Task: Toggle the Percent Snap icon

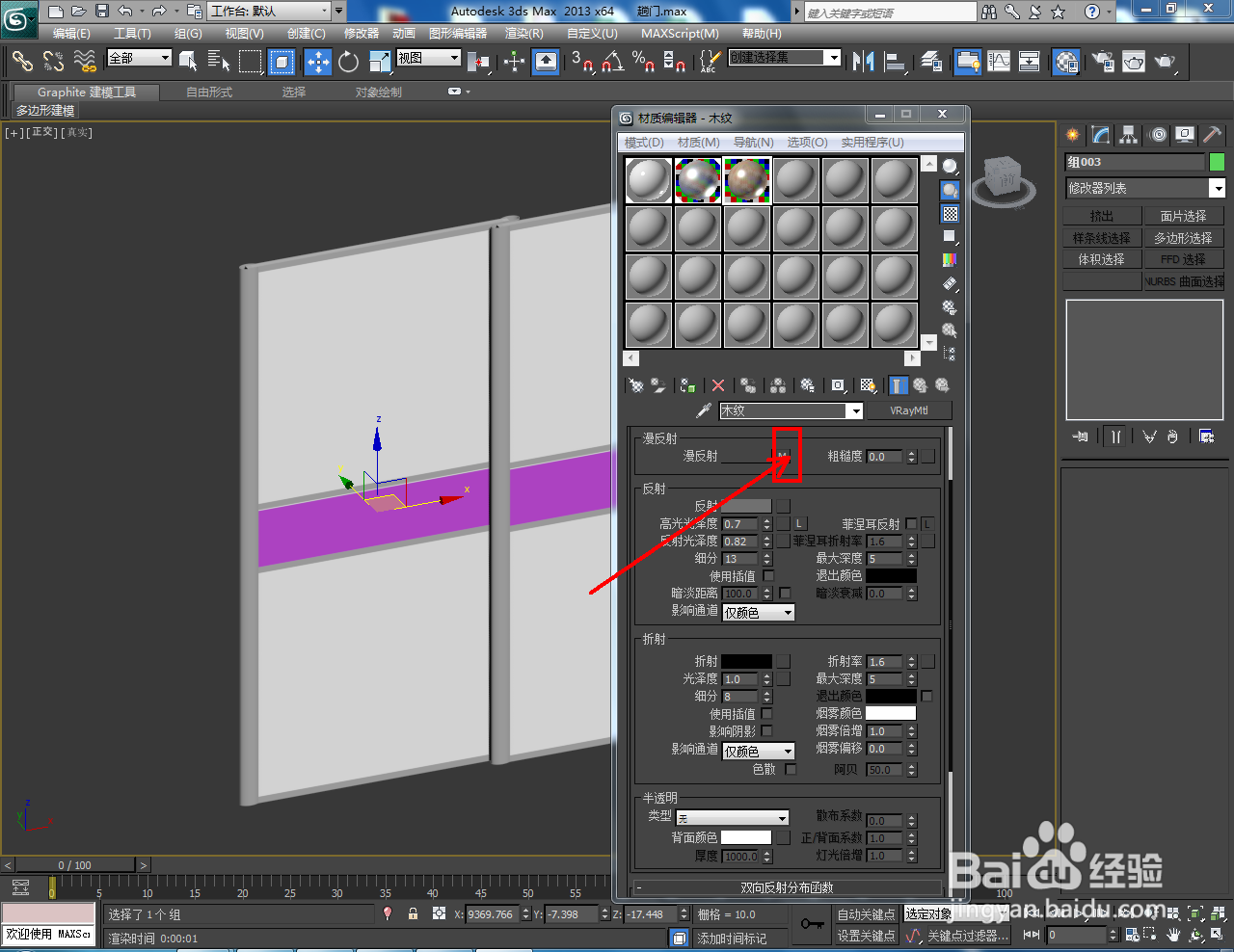Action: pos(644,62)
